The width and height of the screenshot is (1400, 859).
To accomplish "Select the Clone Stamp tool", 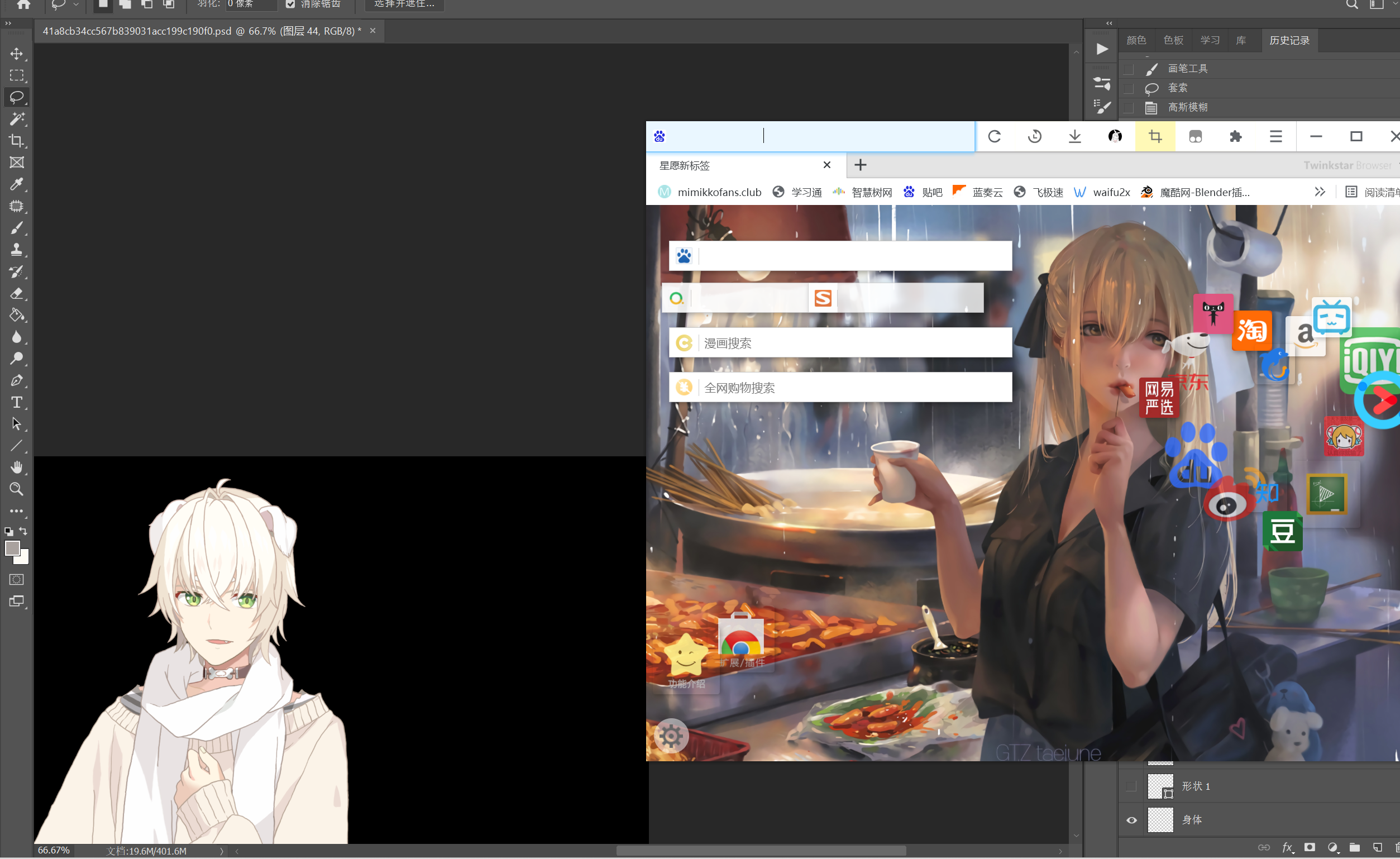I will point(17,250).
